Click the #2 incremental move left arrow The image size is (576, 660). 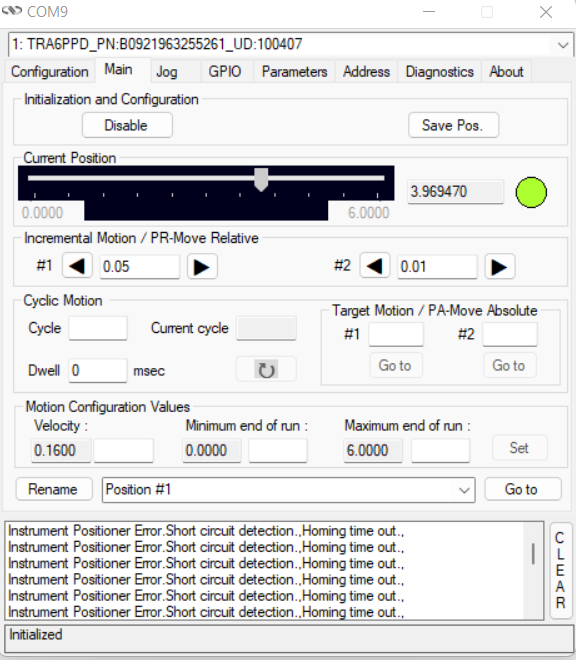375,266
